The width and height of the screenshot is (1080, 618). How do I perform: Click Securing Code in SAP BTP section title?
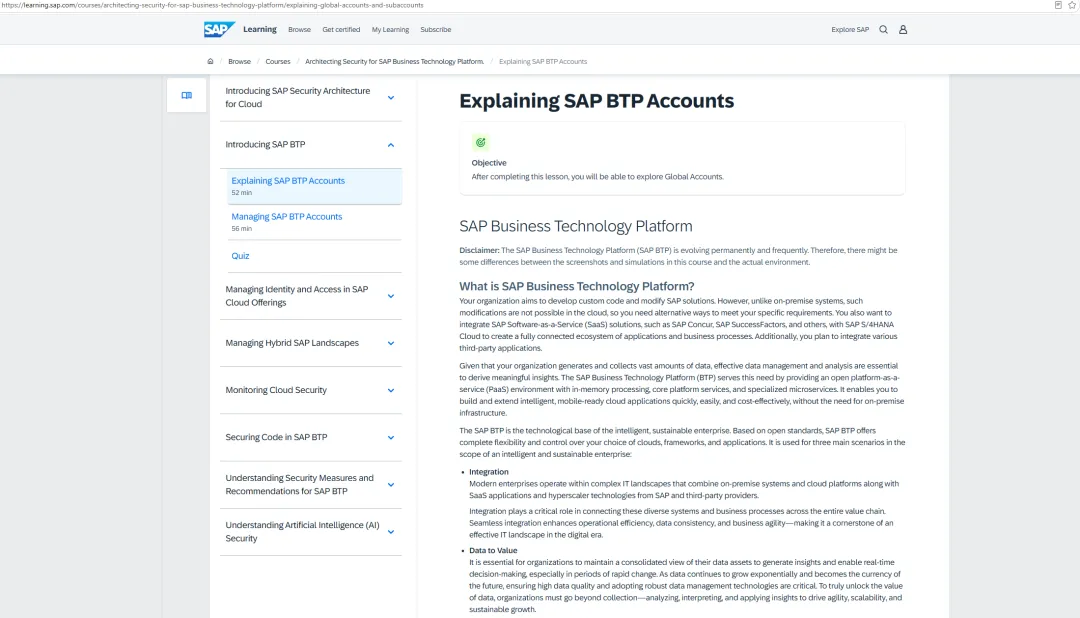point(276,437)
